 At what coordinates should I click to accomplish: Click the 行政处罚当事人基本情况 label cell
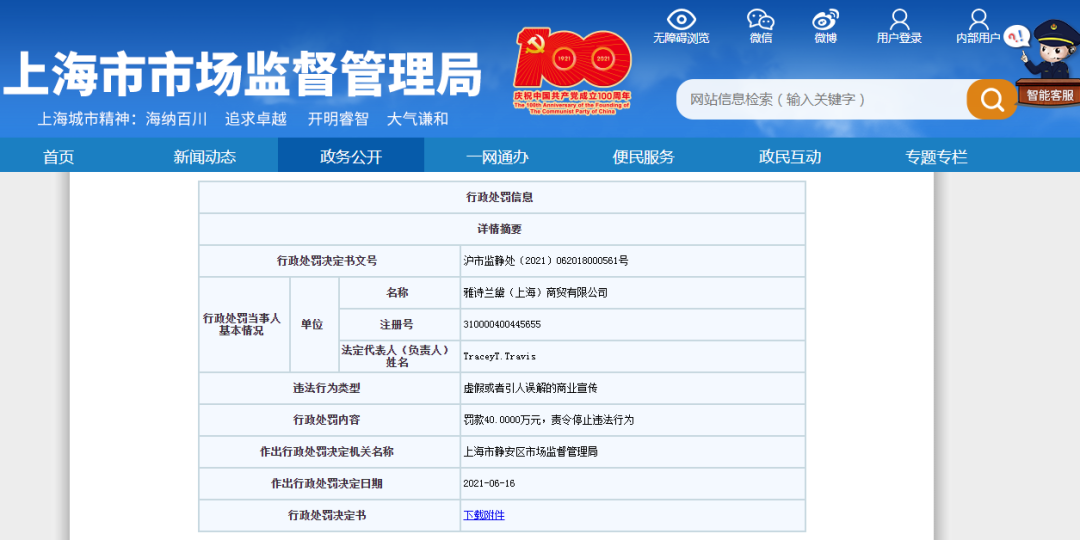pyautogui.click(x=245, y=324)
